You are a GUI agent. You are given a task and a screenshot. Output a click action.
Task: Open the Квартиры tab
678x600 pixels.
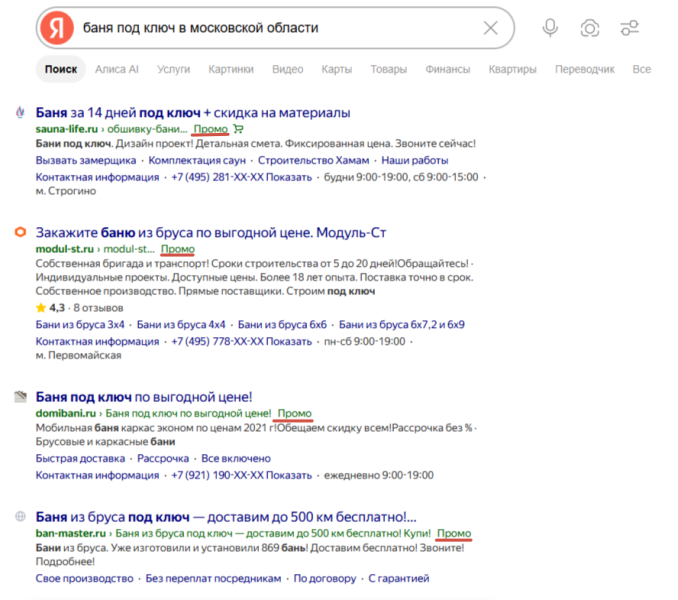tap(512, 69)
